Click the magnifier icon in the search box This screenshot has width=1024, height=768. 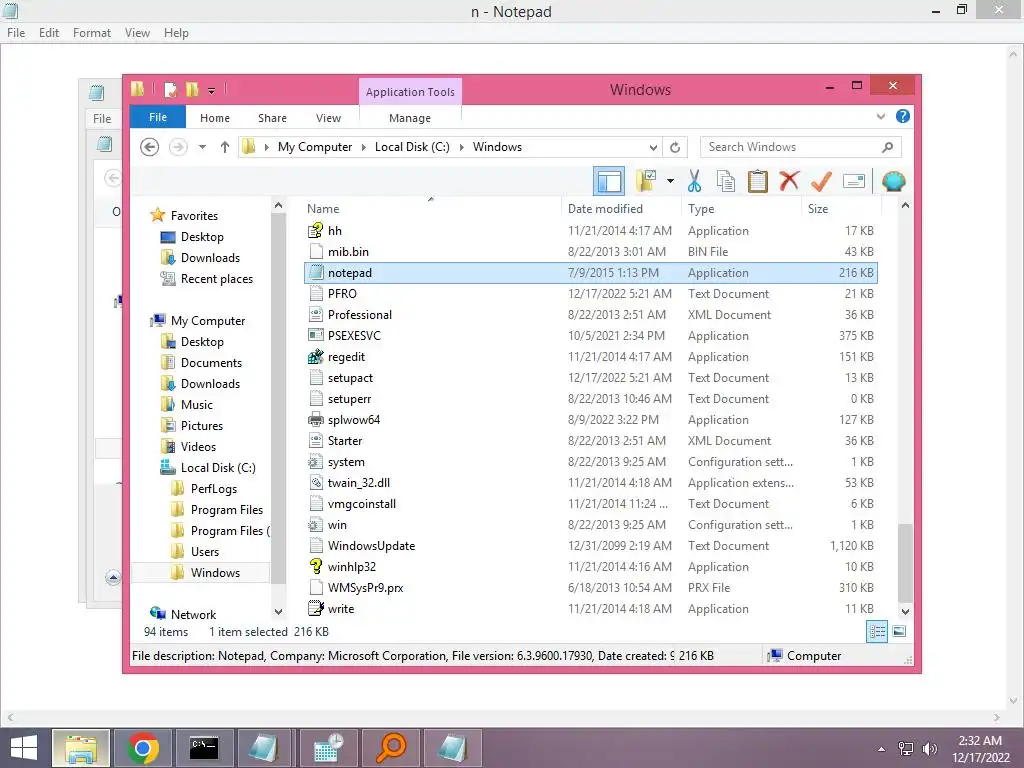(887, 147)
